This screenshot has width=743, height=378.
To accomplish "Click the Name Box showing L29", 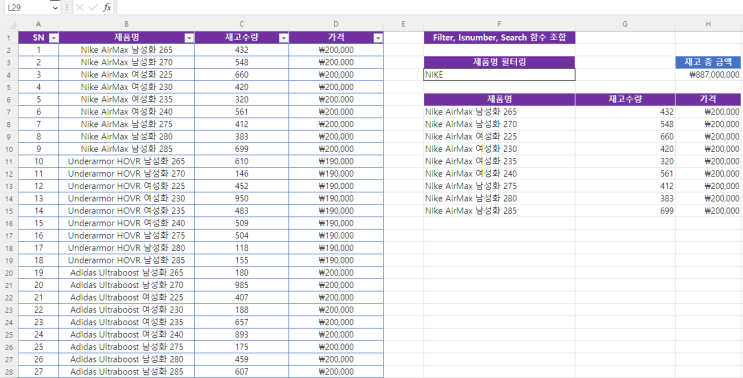I will [x=27, y=8].
